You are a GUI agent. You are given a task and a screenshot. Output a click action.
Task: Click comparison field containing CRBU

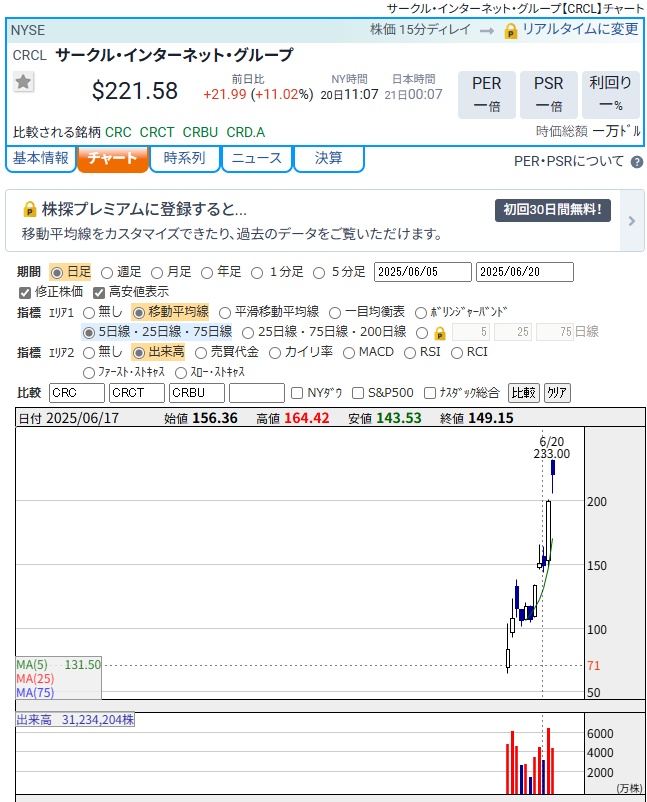pos(197,393)
